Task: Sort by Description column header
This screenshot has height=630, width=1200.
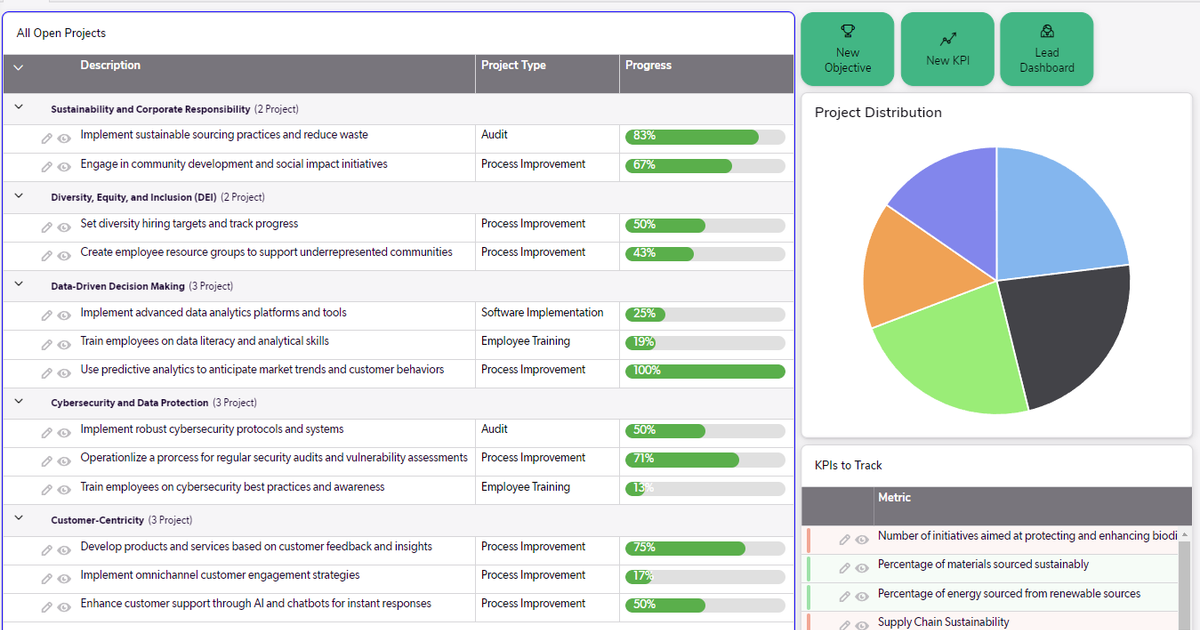Action: pos(110,66)
